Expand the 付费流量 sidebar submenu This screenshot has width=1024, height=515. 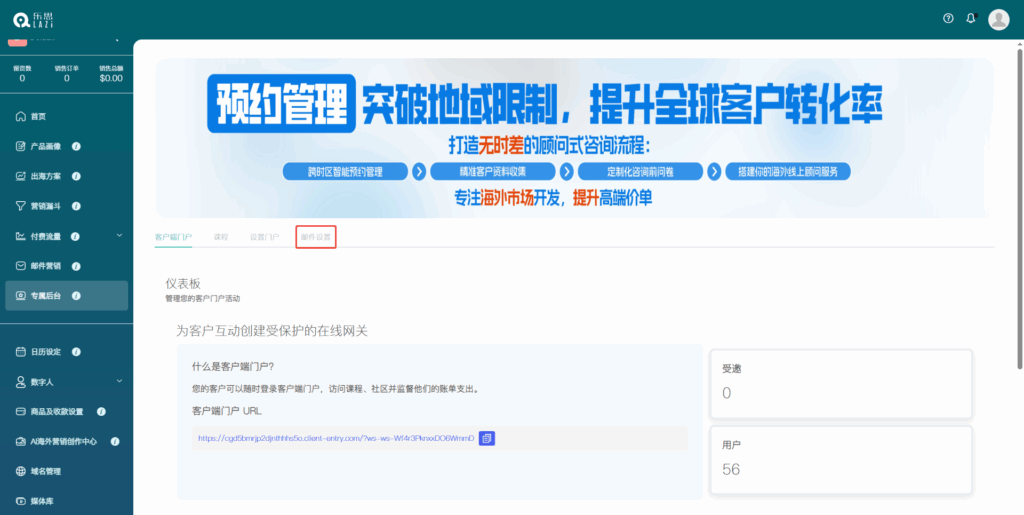119,236
